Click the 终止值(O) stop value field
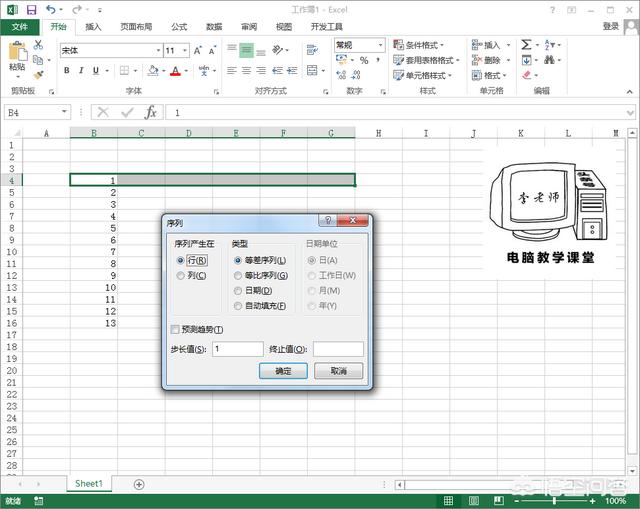Image resolution: width=640 pixels, height=509 pixels. [337, 349]
